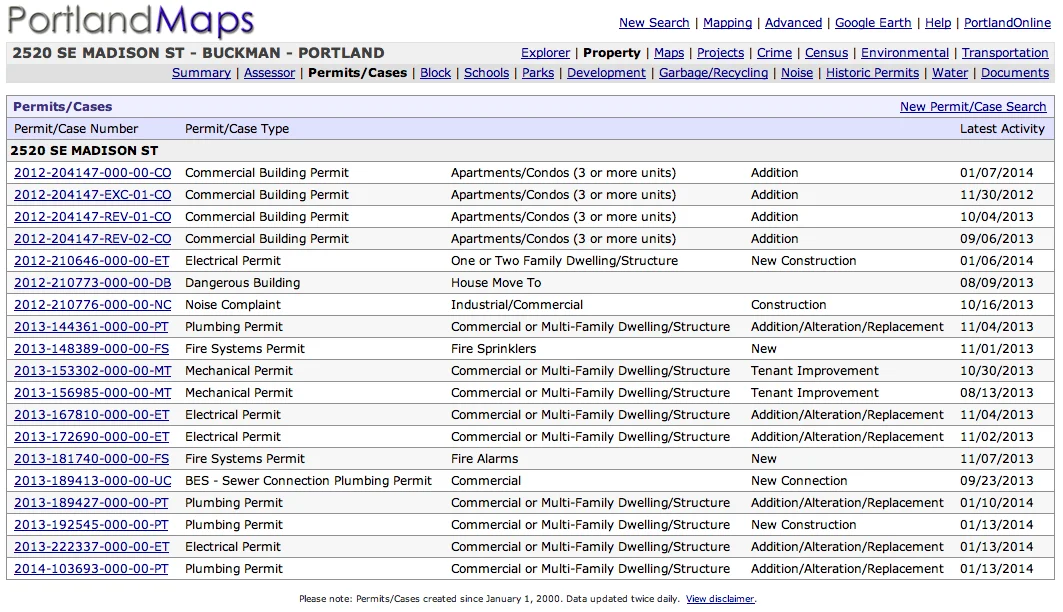Open the Transportation tab
Image resolution: width=1063 pixels, height=612 pixels.
(x=1005, y=52)
